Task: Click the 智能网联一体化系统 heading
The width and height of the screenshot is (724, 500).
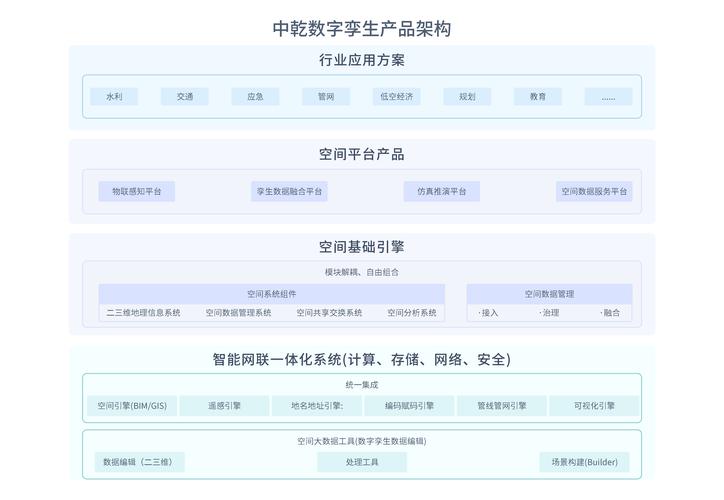Action: [x=362, y=359]
